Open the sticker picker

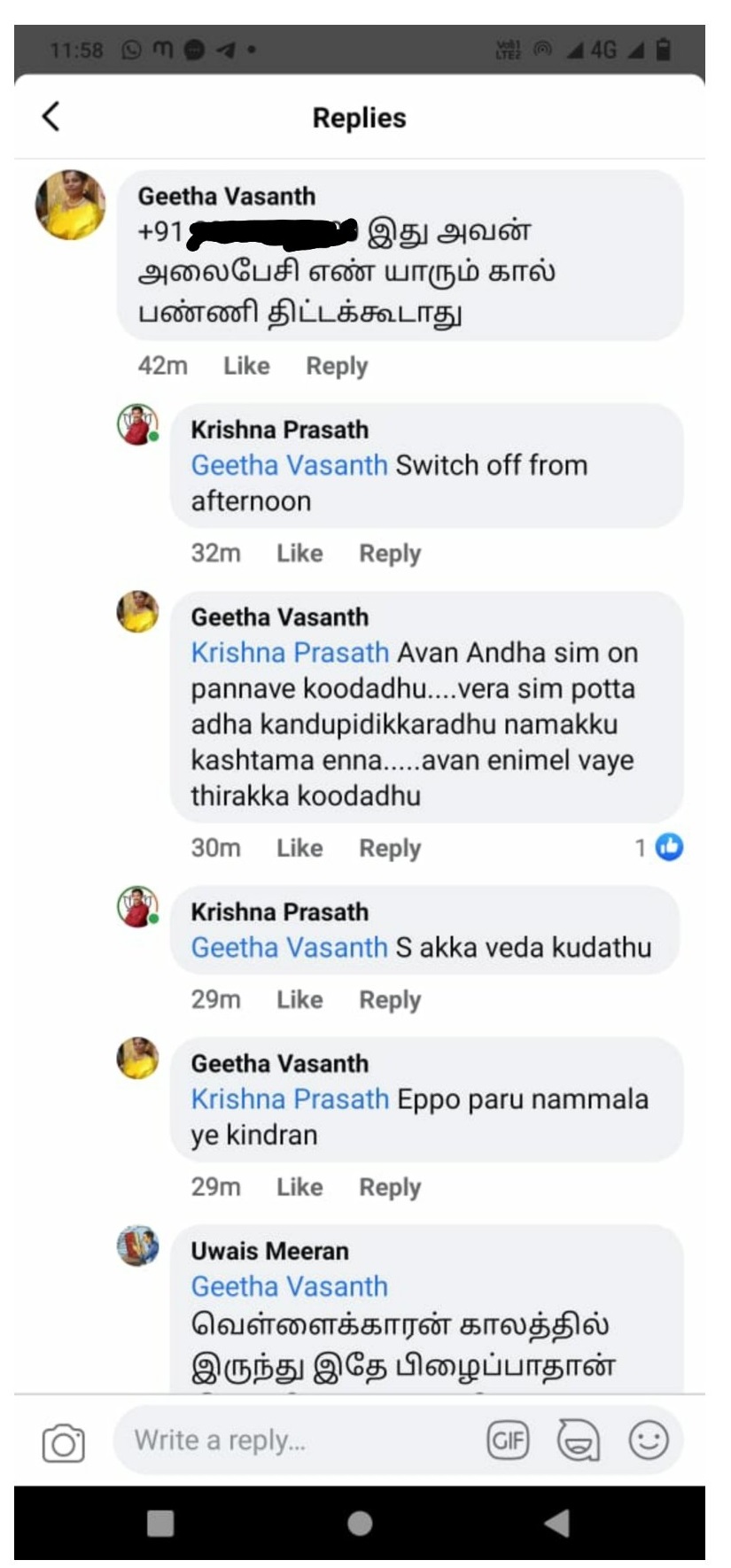coord(578,1440)
